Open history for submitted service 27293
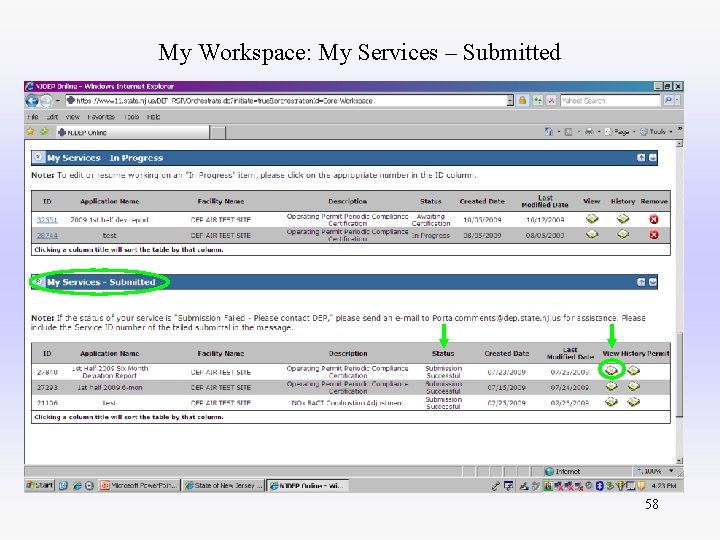The height and width of the screenshot is (540, 720). [x=634, y=386]
